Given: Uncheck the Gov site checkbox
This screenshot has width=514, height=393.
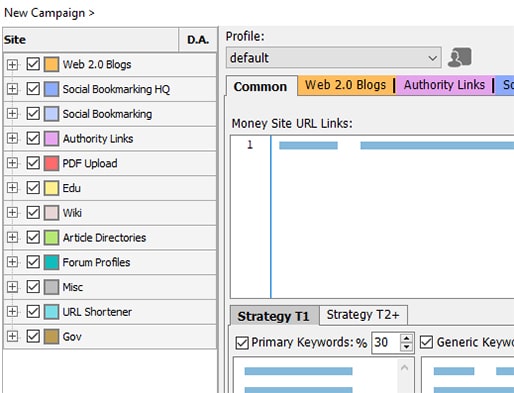Looking at the screenshot, I should [33, 336].
